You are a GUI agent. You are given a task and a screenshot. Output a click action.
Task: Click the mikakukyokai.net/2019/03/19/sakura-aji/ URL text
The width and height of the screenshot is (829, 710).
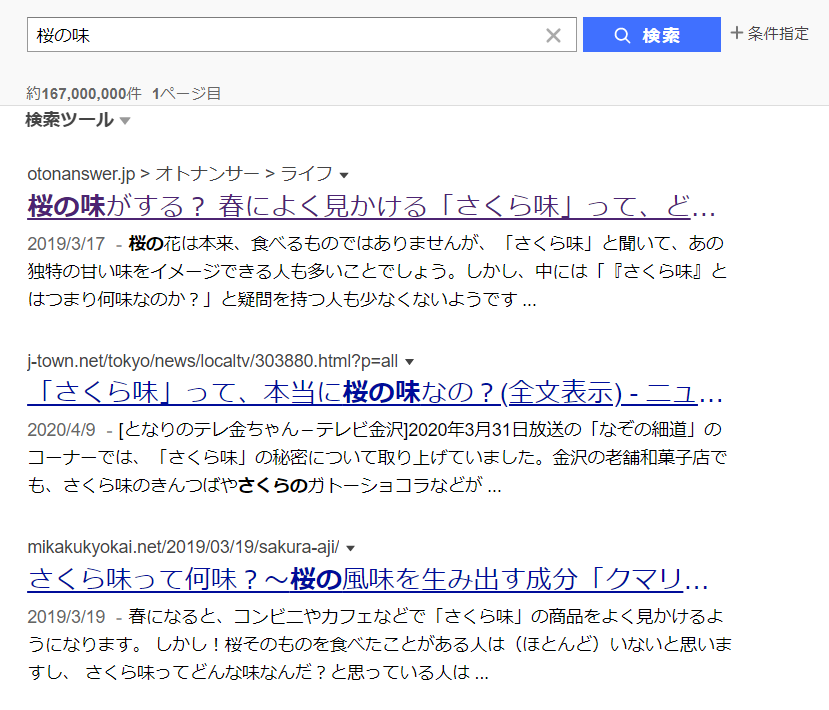183,547
